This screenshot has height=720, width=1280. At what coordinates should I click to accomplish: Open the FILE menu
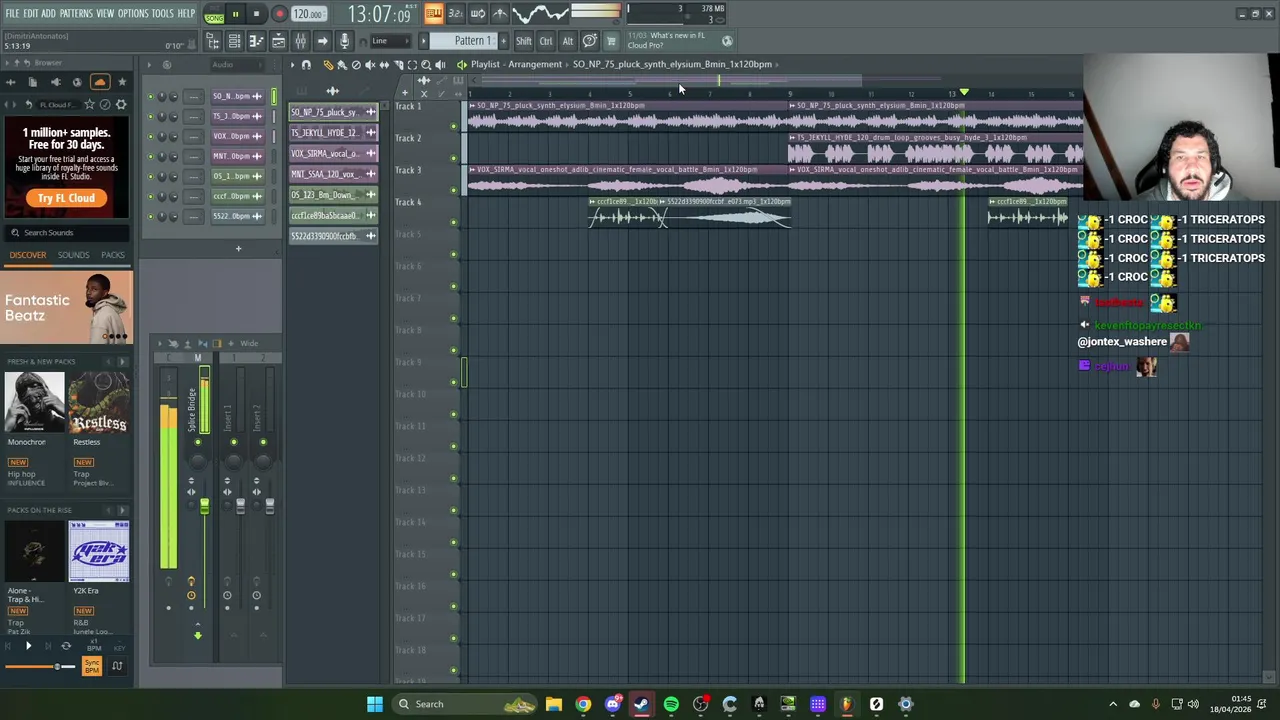(x=12, y=13)
